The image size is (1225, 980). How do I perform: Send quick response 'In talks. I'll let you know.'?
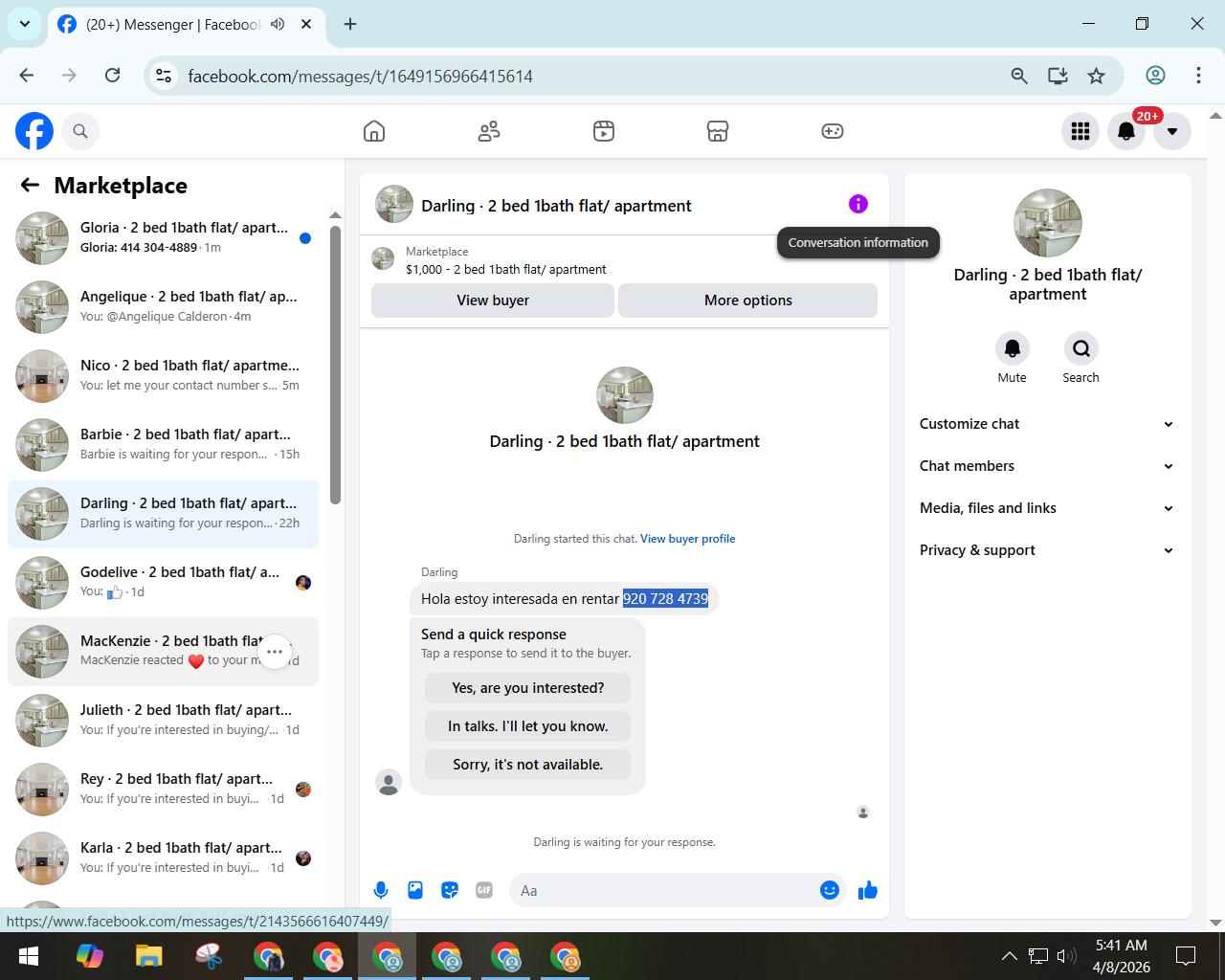point(528,726)
